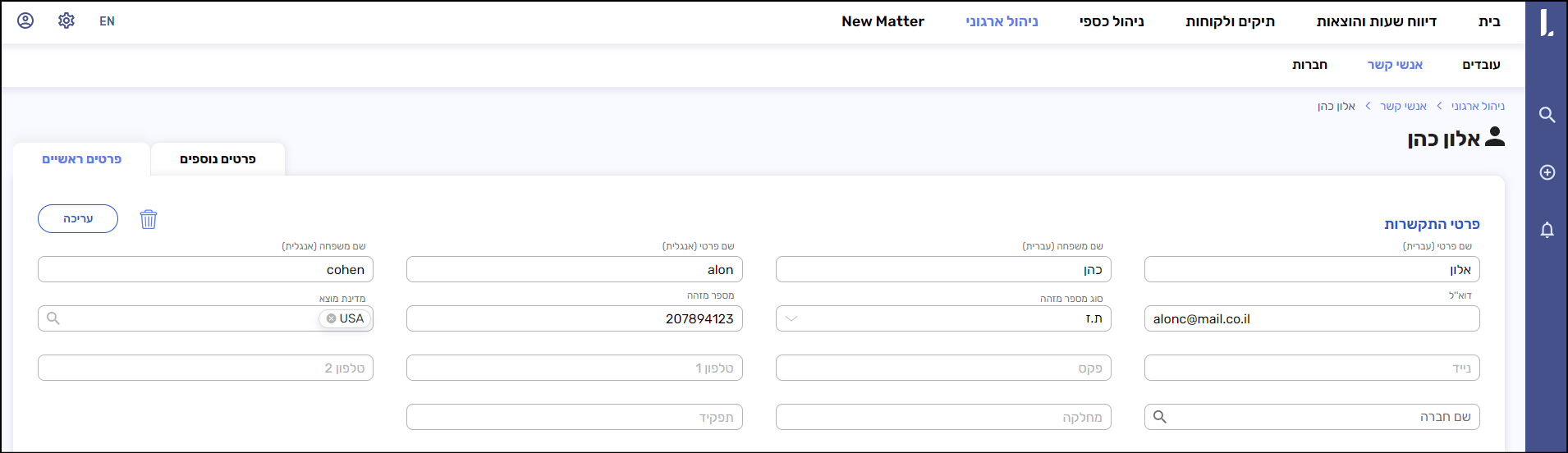Click the user profile icon
Viewport: 1568px width, 453px height.
pyautogui.click(x=25, y=21)
